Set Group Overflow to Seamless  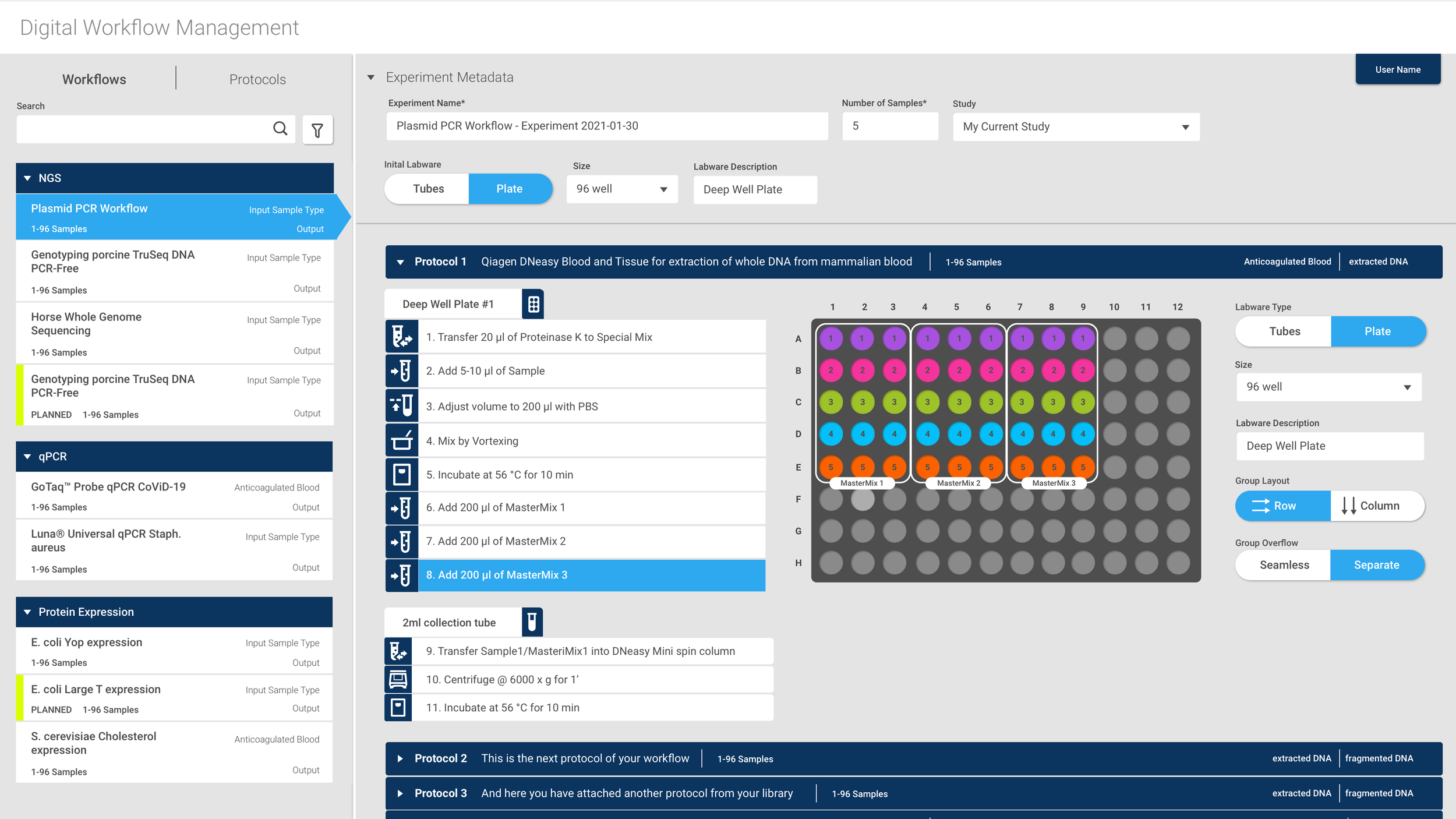point(1284,565)
